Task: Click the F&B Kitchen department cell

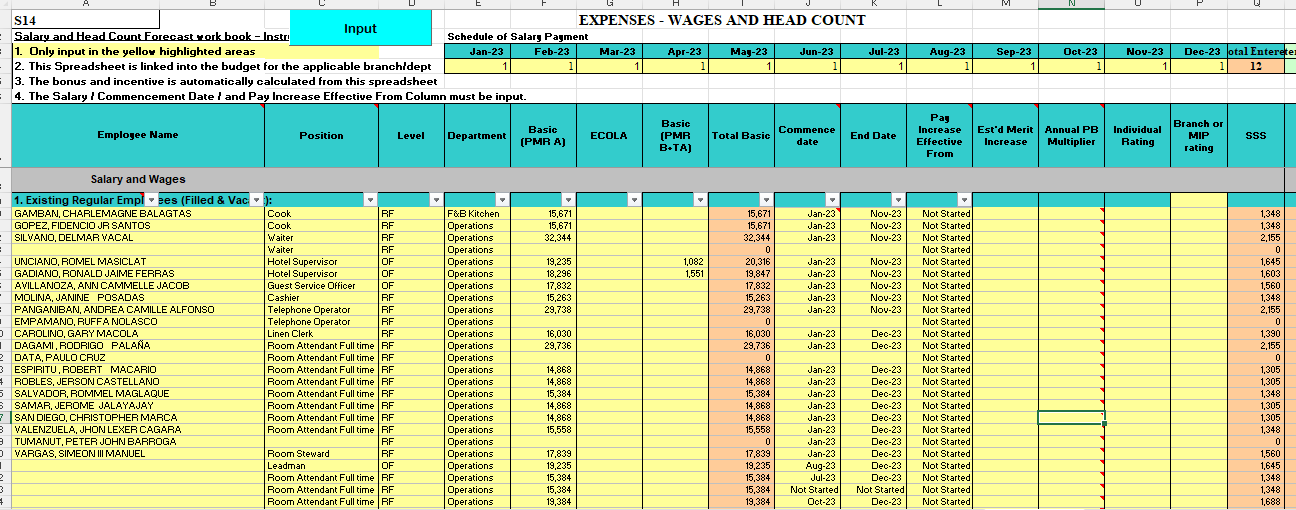Action: pyautogui.click(x=477, y=214)
